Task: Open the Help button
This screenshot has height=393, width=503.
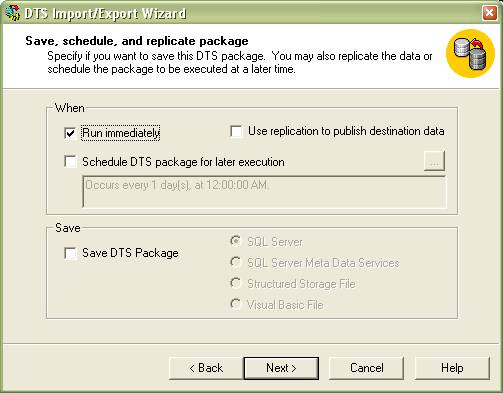Action: click(x=452, y=368)
